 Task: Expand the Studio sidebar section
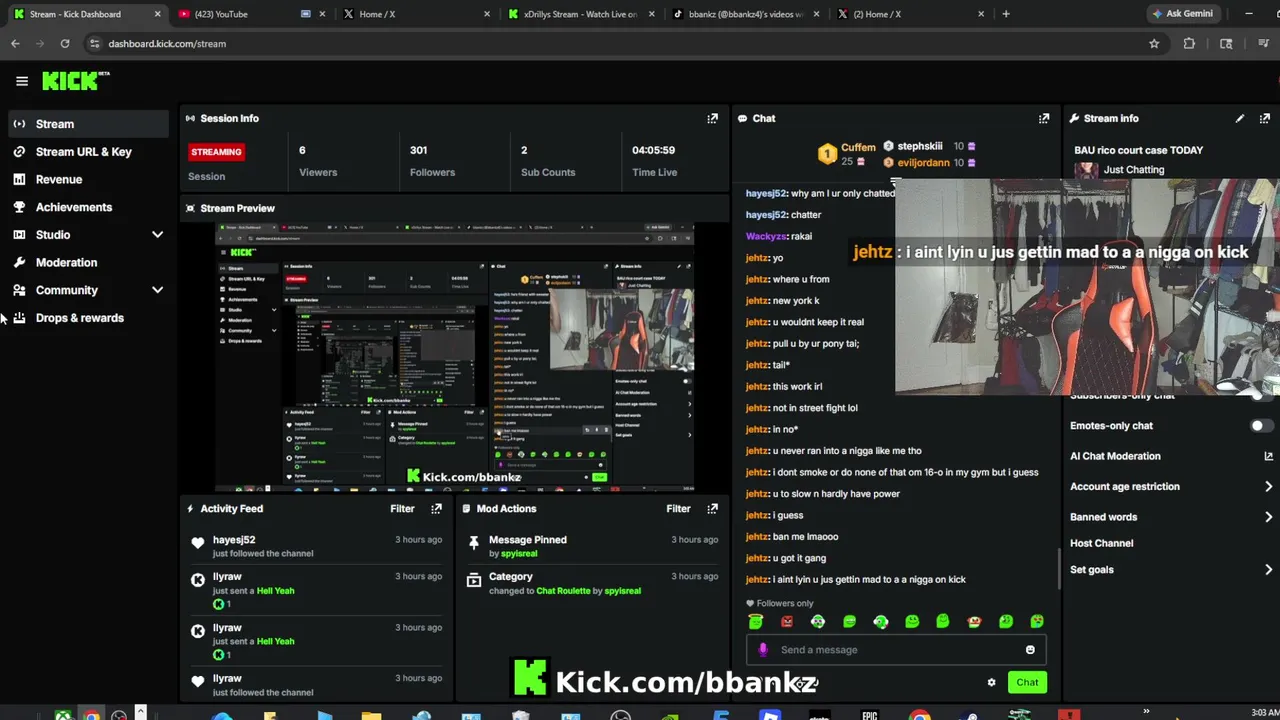click(x=157, y=235)
